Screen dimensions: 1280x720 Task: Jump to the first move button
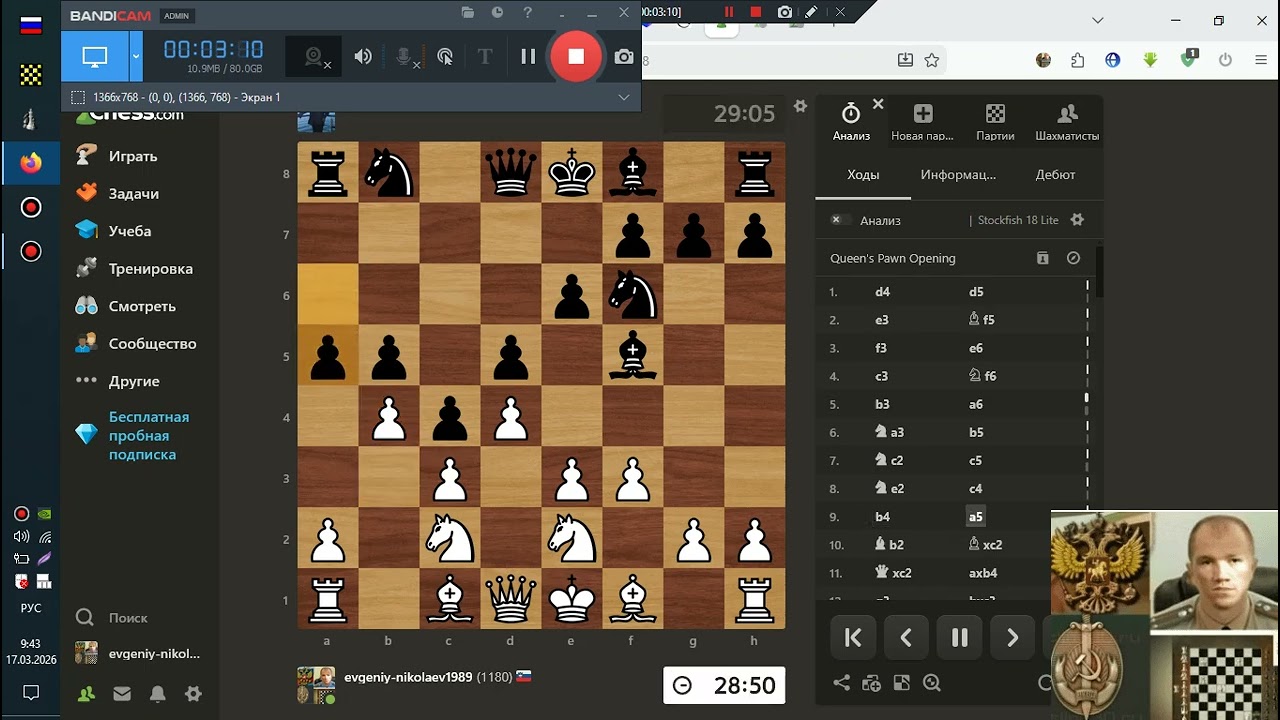click(x=853, y=638)
